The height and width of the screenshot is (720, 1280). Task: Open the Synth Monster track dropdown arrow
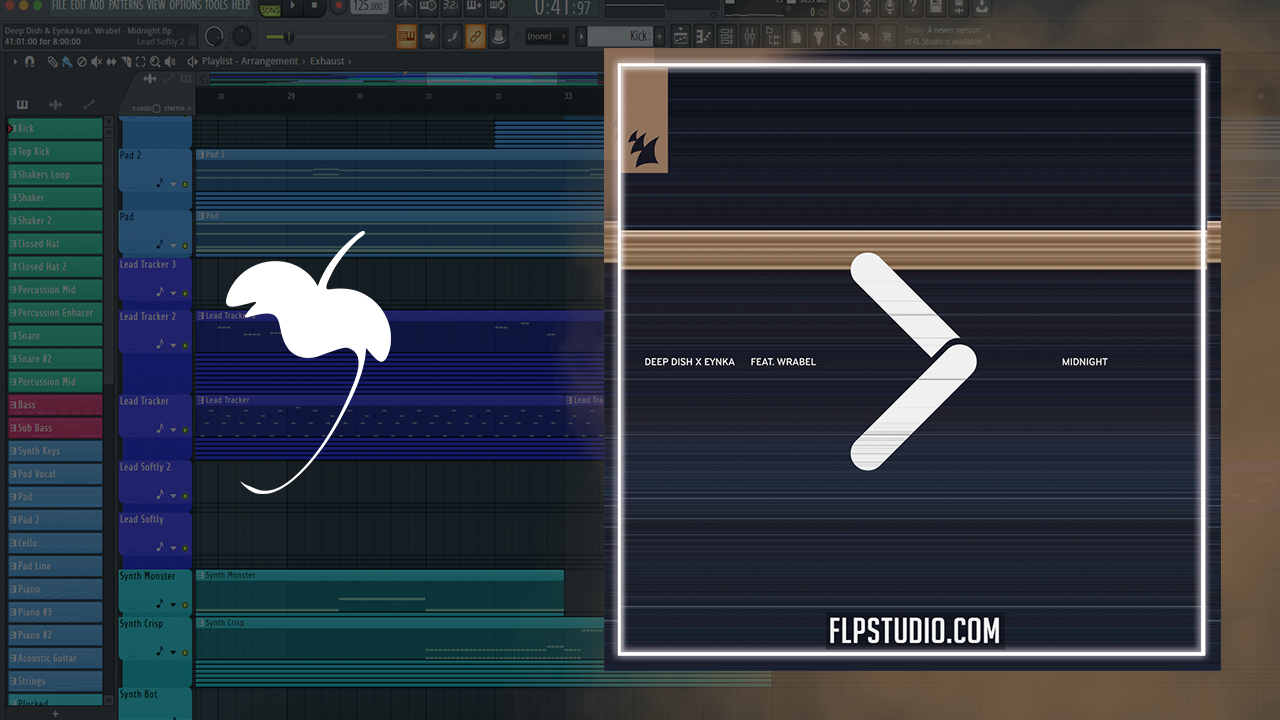click(173, 605)
